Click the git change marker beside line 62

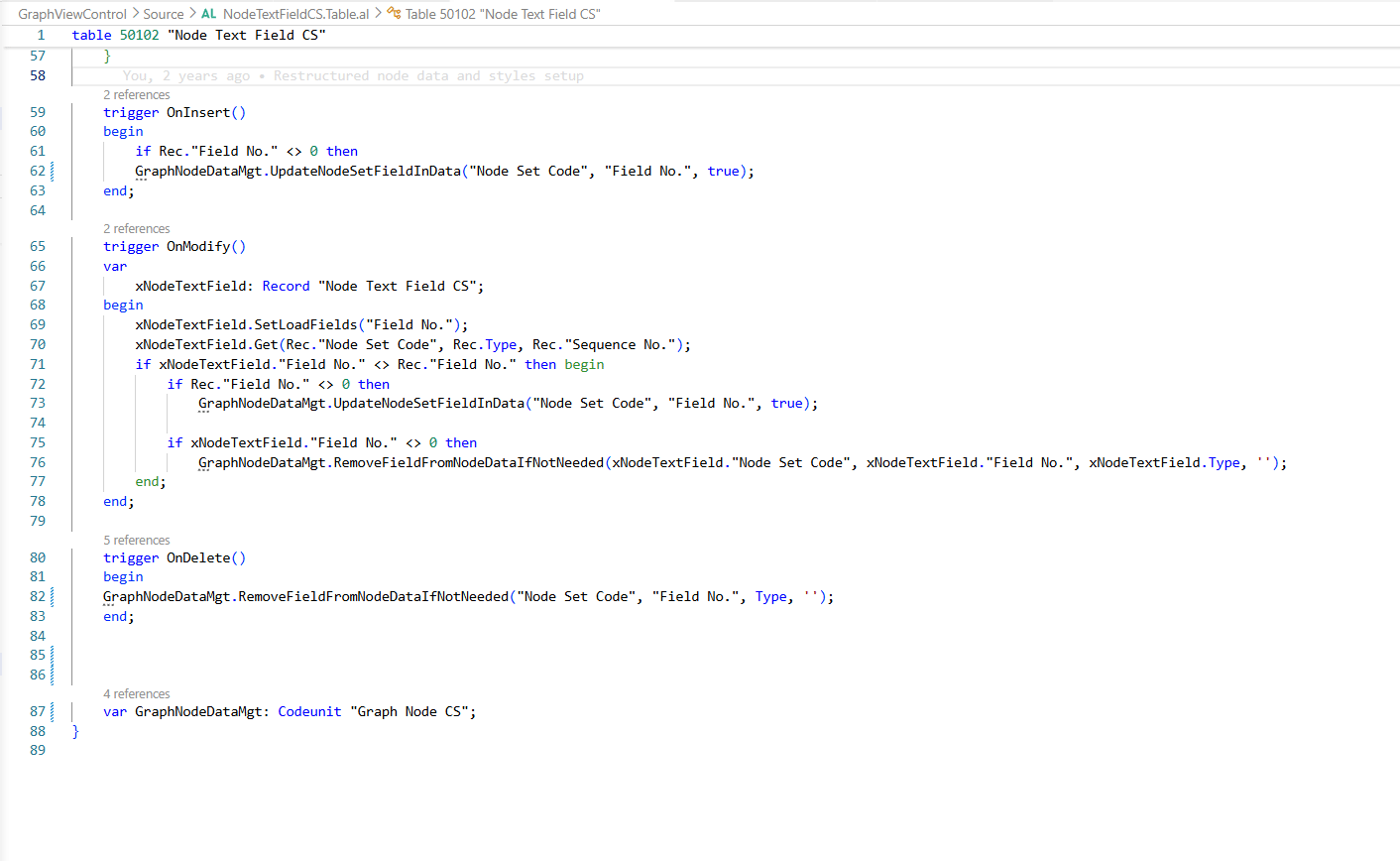click(52, 171)
